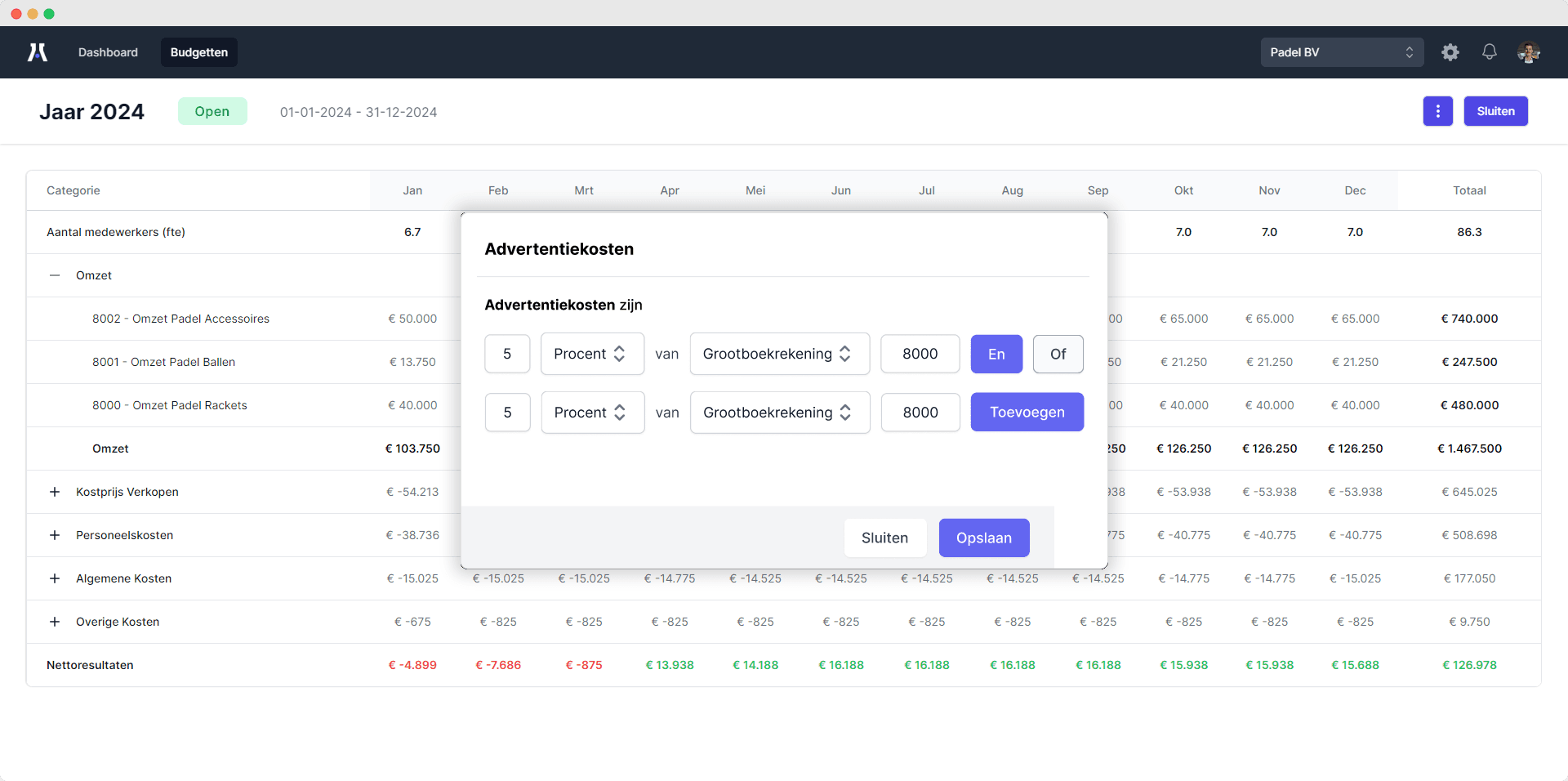Expand the Overige Kosten row
Screen dimensions: 1568x781
click(x=55, y=622)
